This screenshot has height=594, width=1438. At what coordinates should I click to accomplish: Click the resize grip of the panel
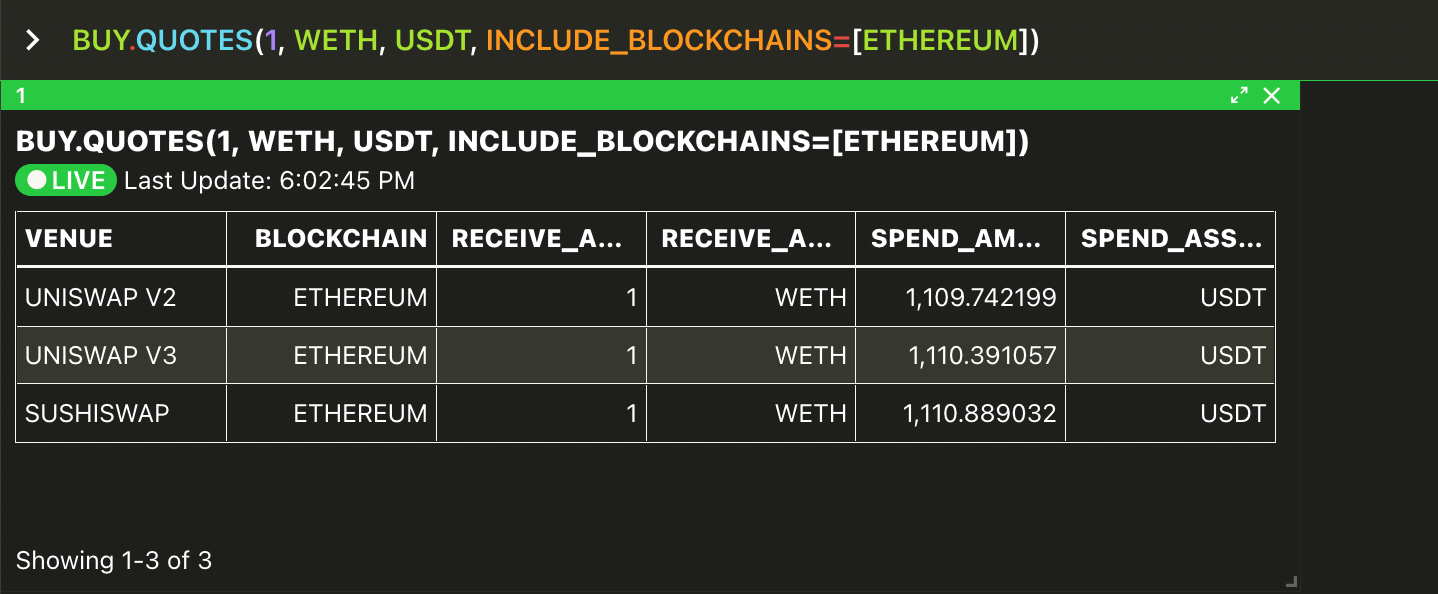coord(1291,581)
